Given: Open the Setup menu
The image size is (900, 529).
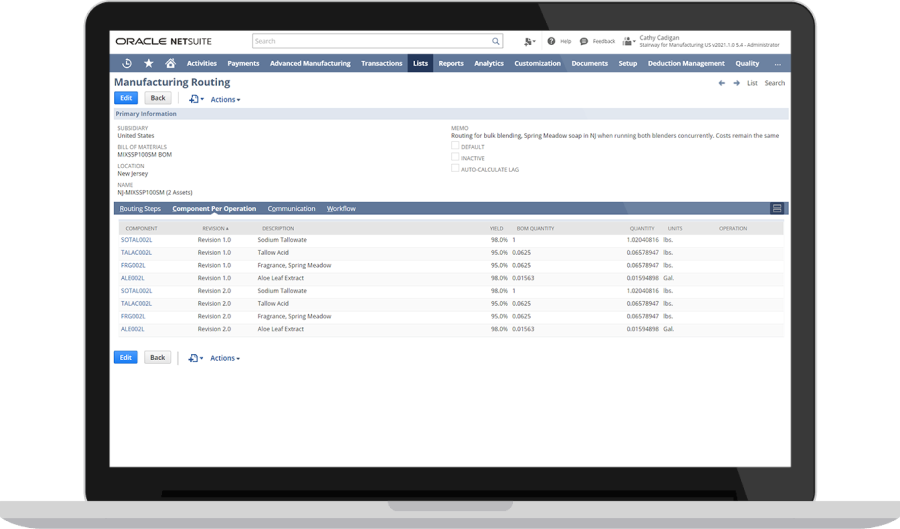Looking at the screenshot, I should [x=628, y=64].
